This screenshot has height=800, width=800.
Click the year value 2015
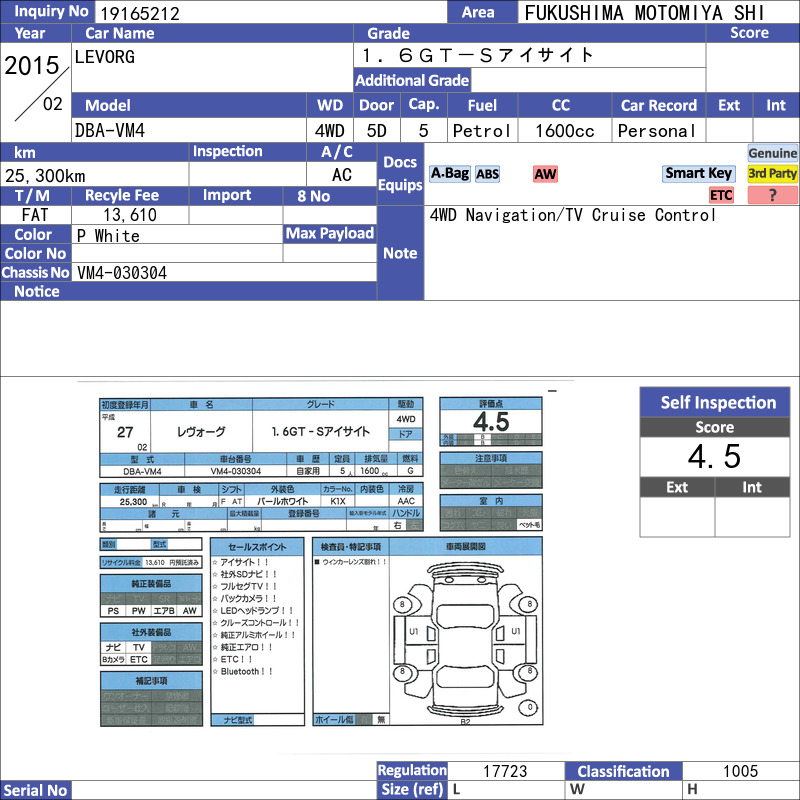pyautogui.click(x=32, y=65)
